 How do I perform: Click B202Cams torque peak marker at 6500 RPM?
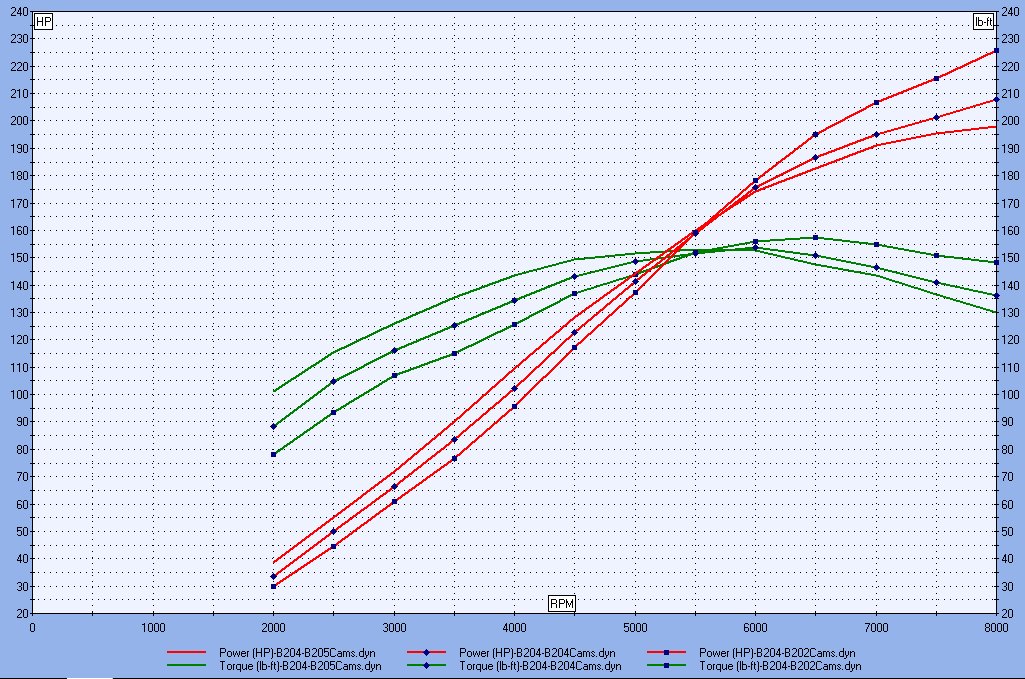815,237
